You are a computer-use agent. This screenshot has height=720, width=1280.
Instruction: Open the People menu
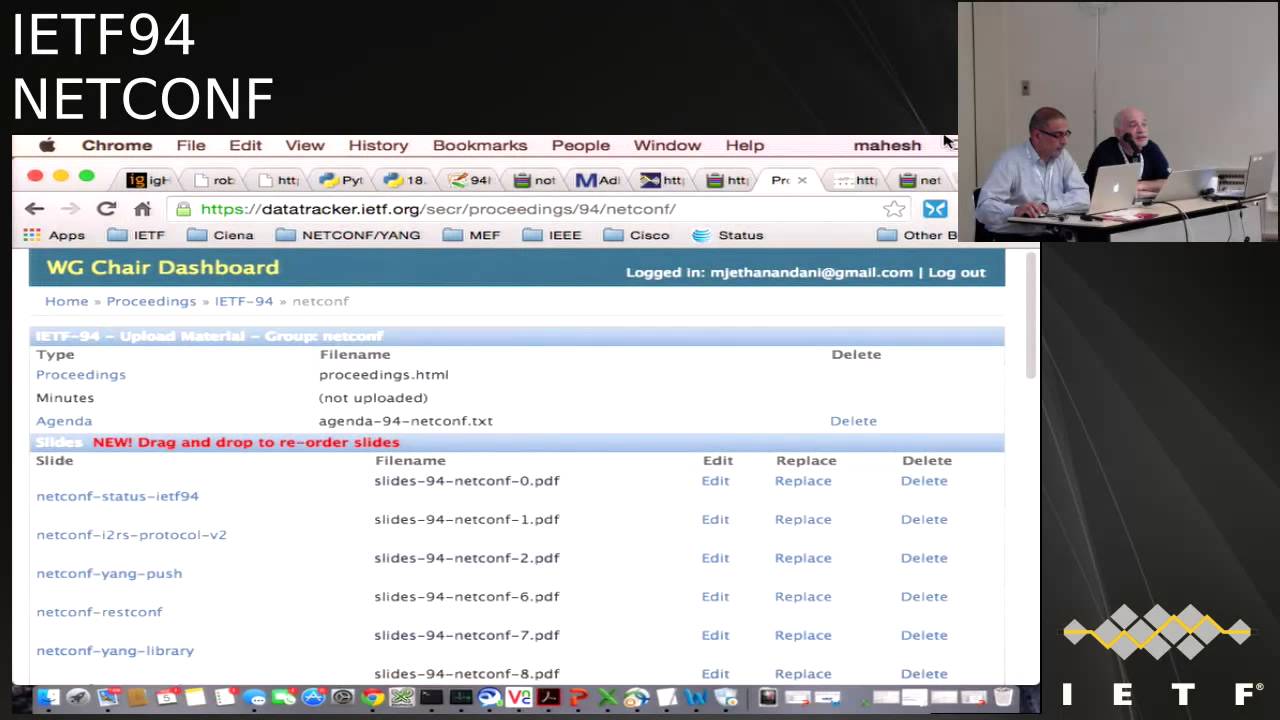[581, 145]
